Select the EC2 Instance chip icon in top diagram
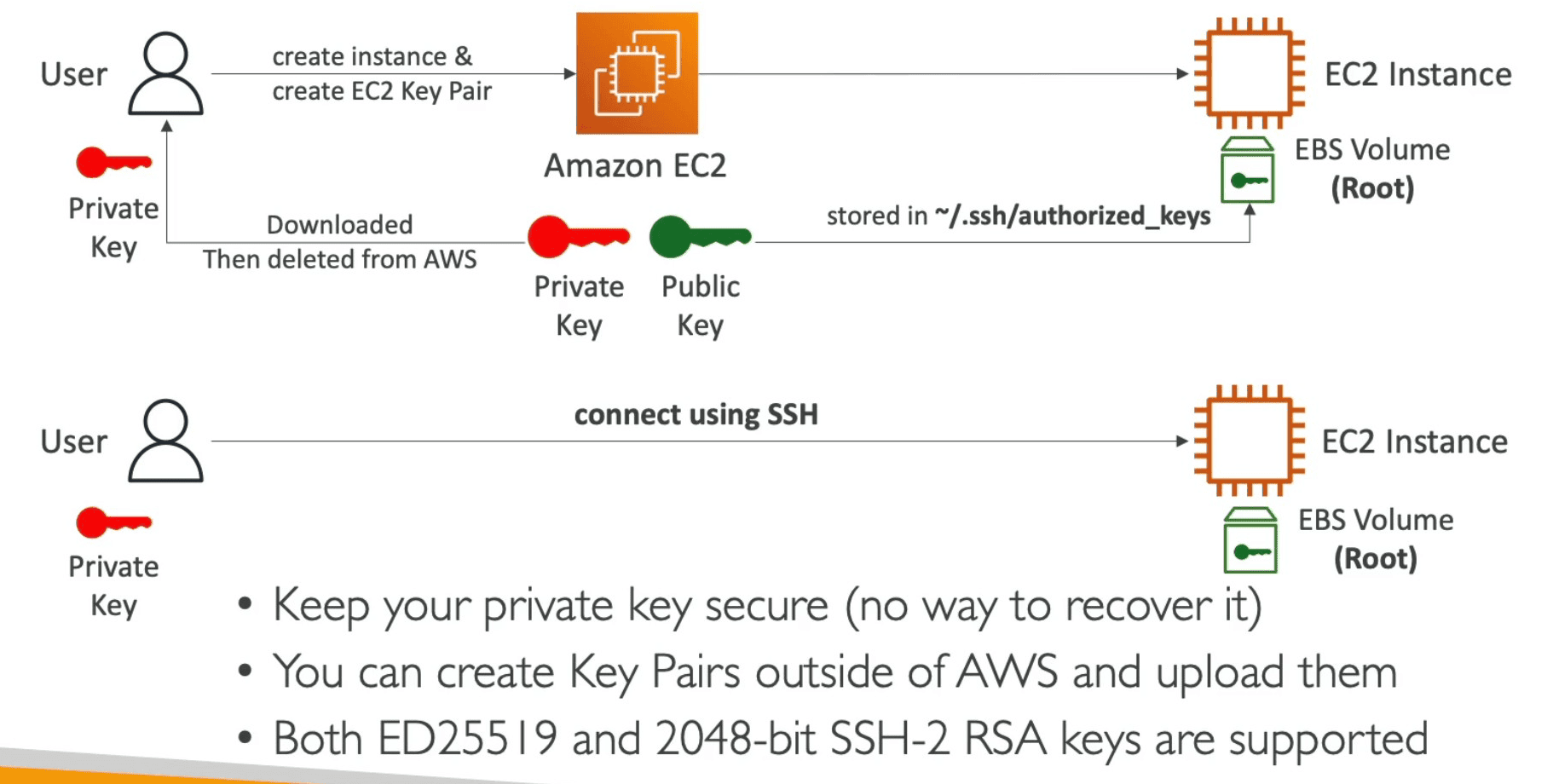The image size is (1553, 784). [x=1249, y=73]
